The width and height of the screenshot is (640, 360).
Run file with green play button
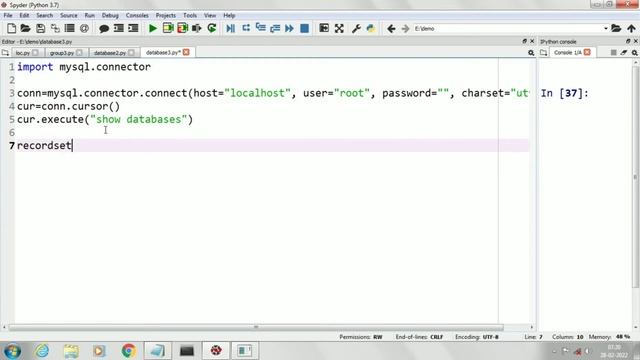[153, 28]
